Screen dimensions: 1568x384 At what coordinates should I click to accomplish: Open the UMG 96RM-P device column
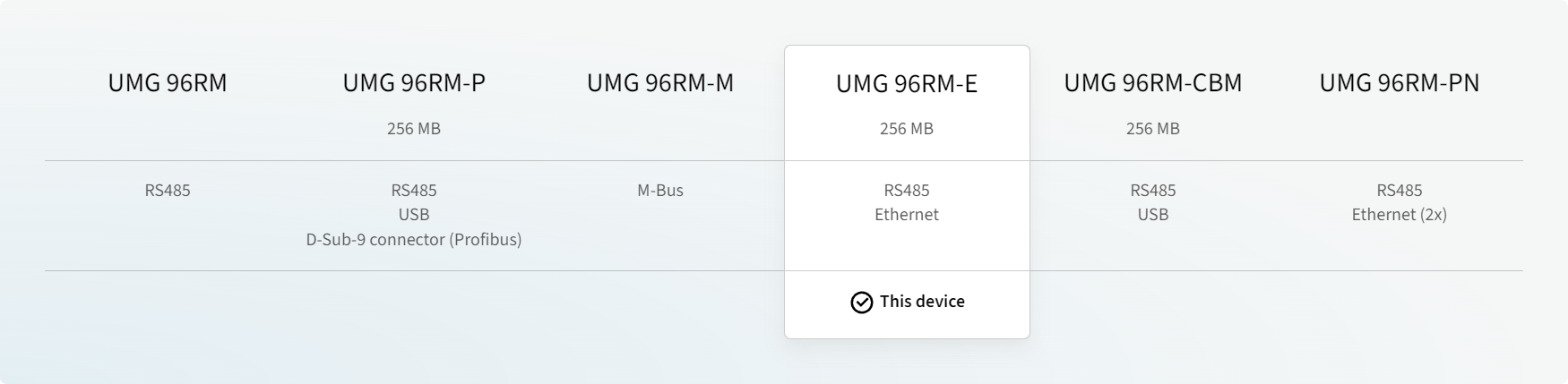tap(414, 83)
